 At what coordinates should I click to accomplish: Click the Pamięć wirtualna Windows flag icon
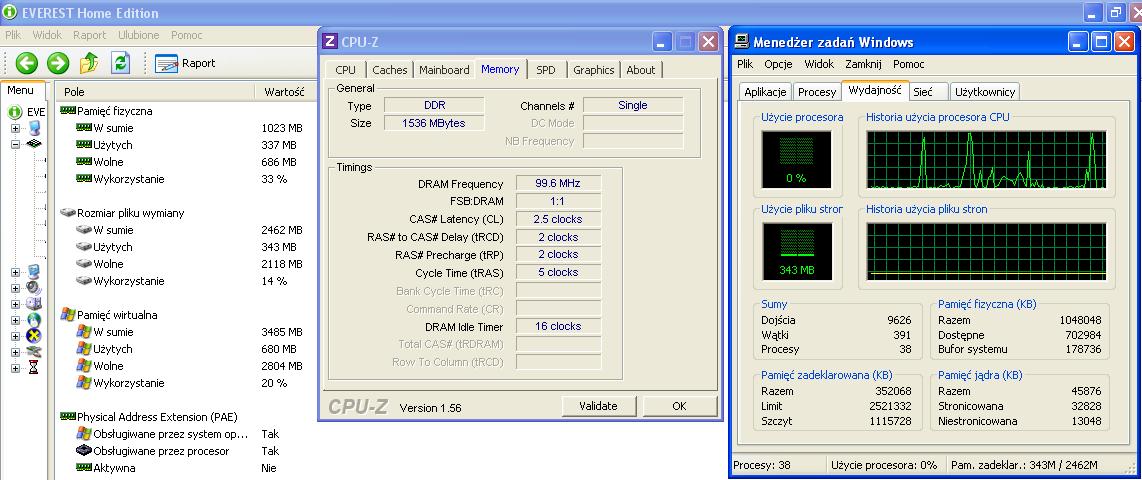[x=67, y=315]
